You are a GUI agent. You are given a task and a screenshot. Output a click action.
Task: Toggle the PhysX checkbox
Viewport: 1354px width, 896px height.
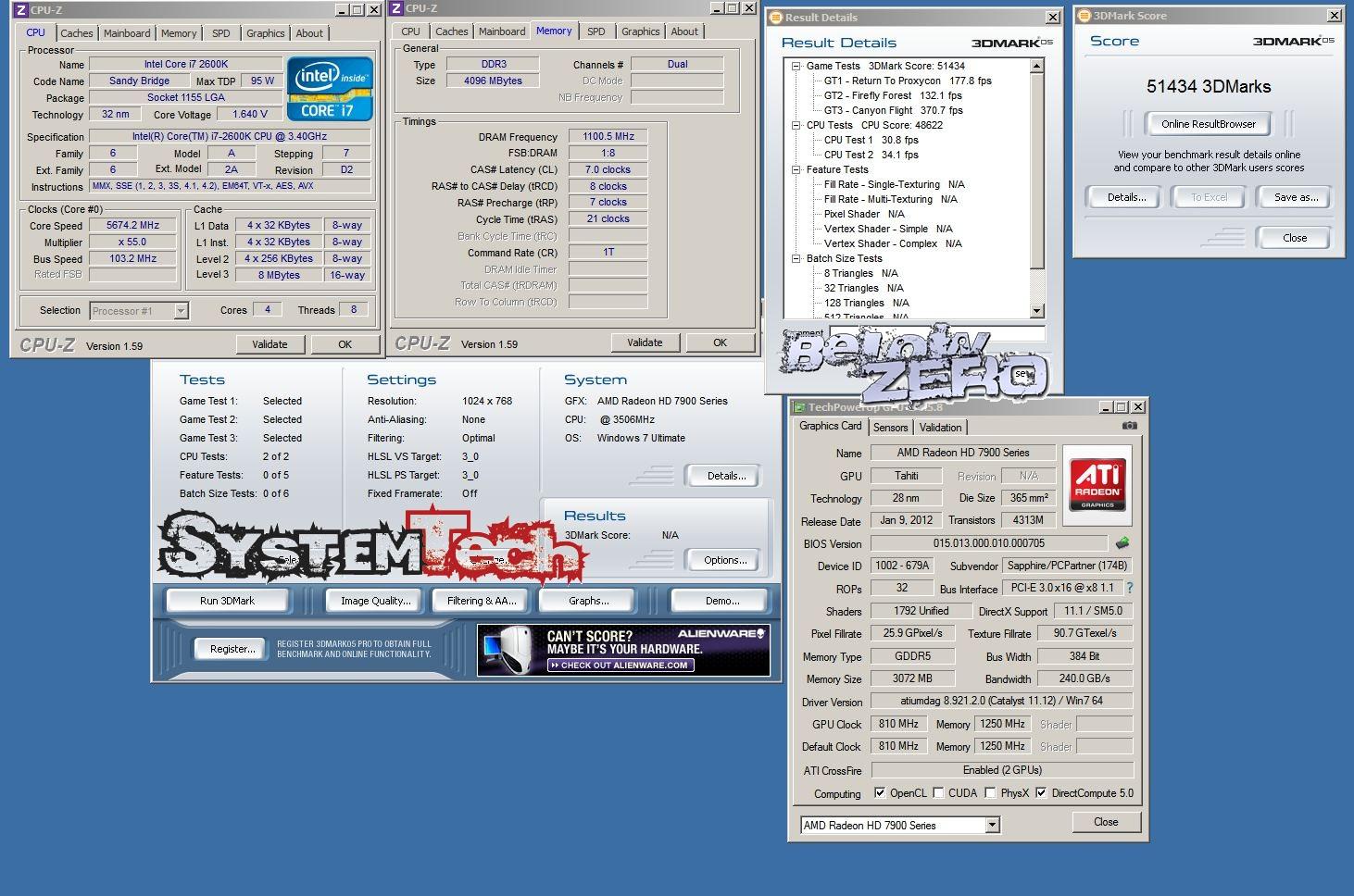point(990,793)
